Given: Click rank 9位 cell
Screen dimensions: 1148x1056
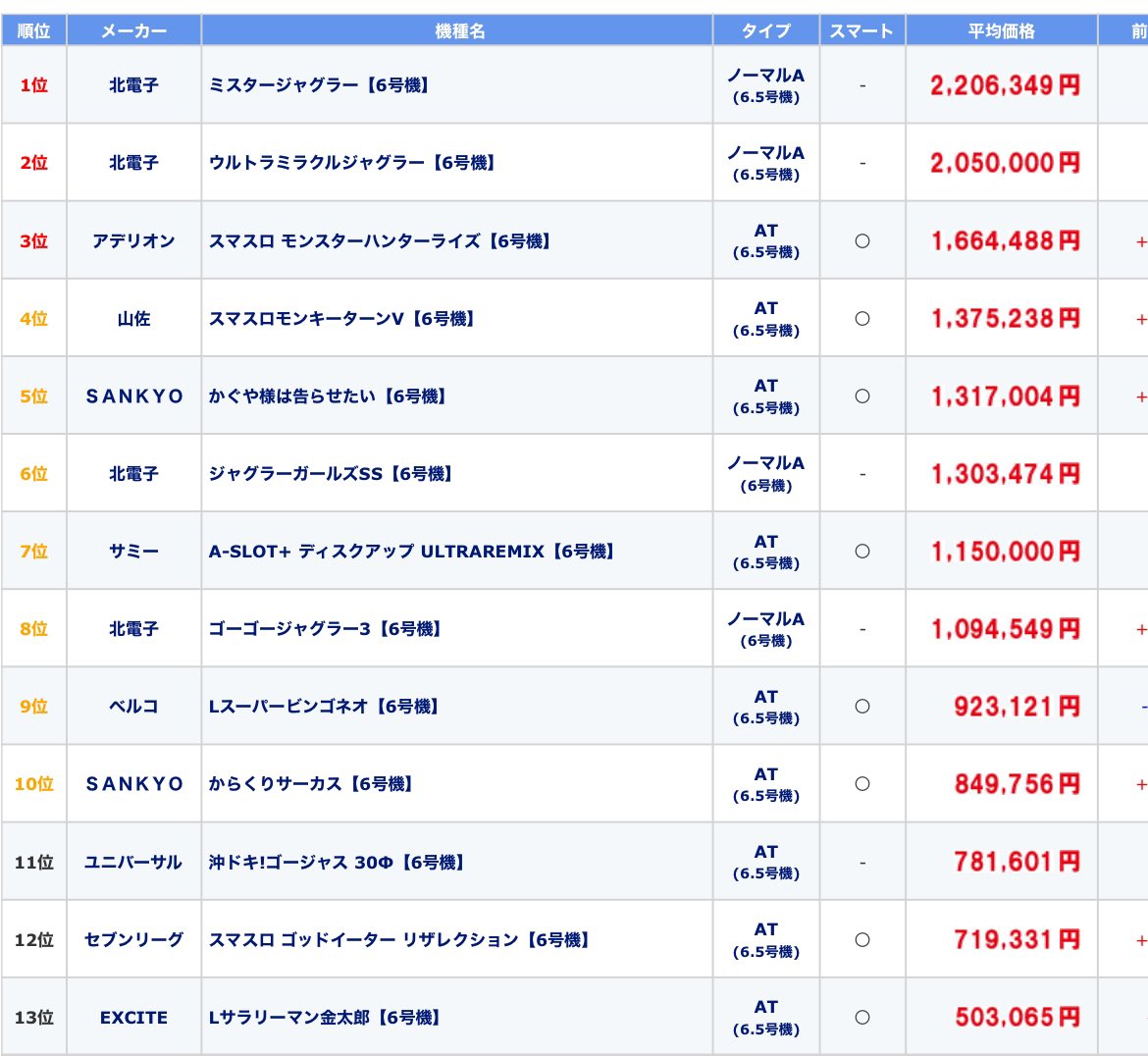Looking at the screenshot, I should click(33, 707).
